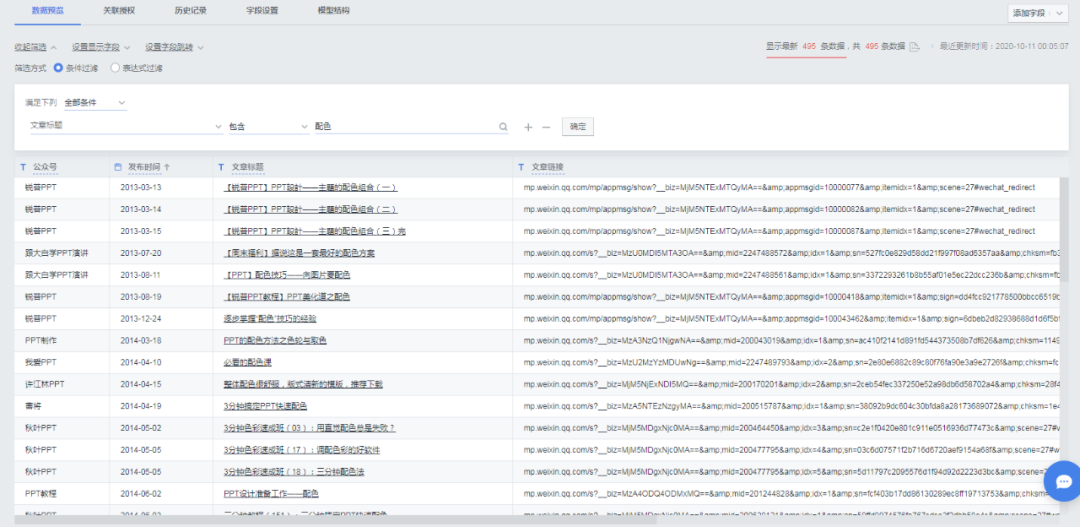This screenshot has width=1080, height=527.
Task: Add a filter condition with the plus icon
Action: coord(528,127)
